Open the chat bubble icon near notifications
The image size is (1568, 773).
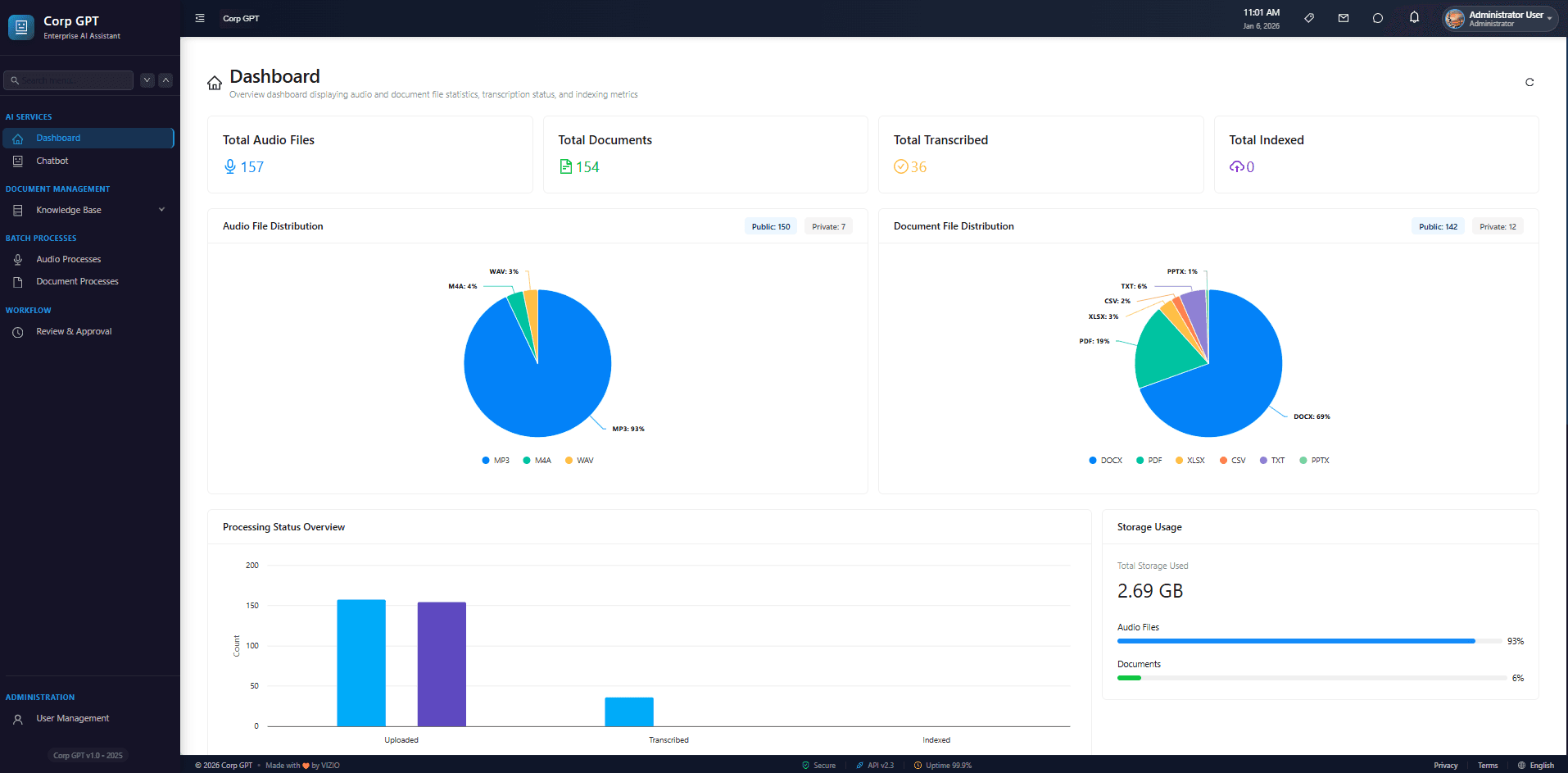(1378, 17)
